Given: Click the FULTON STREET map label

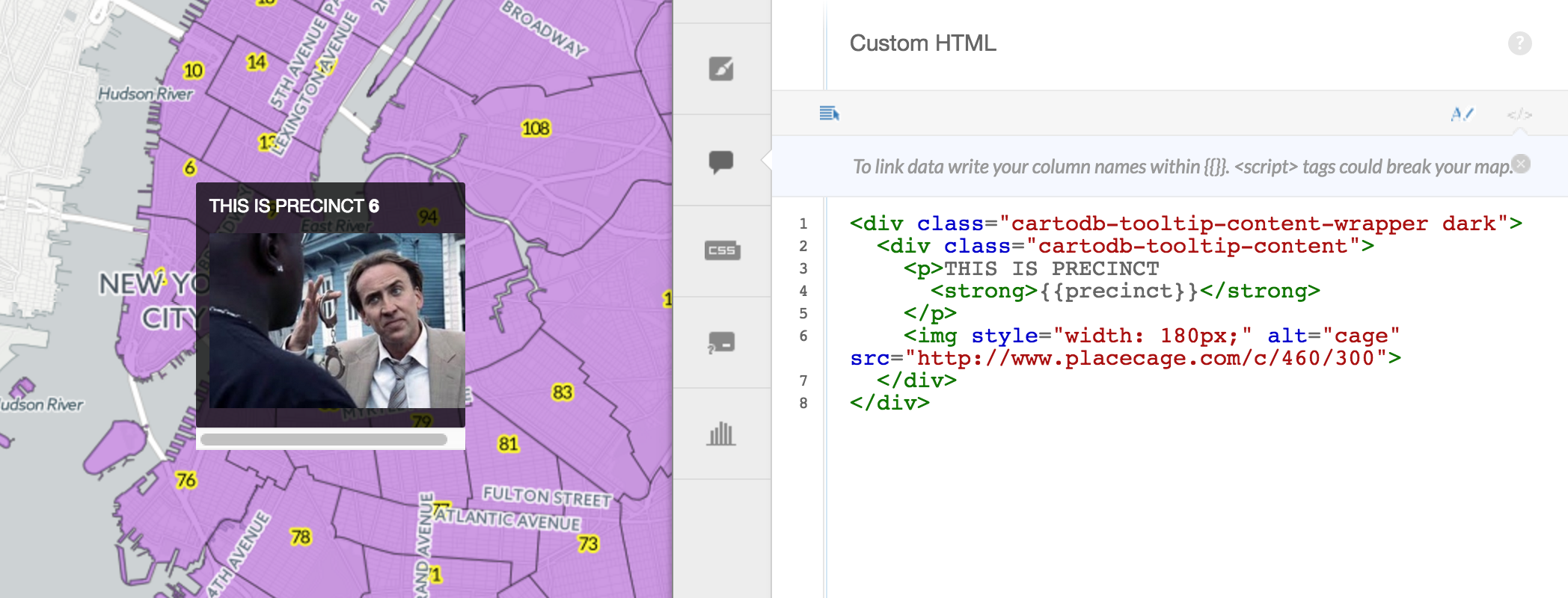Looking at the screenshot, I should [547, 496].
